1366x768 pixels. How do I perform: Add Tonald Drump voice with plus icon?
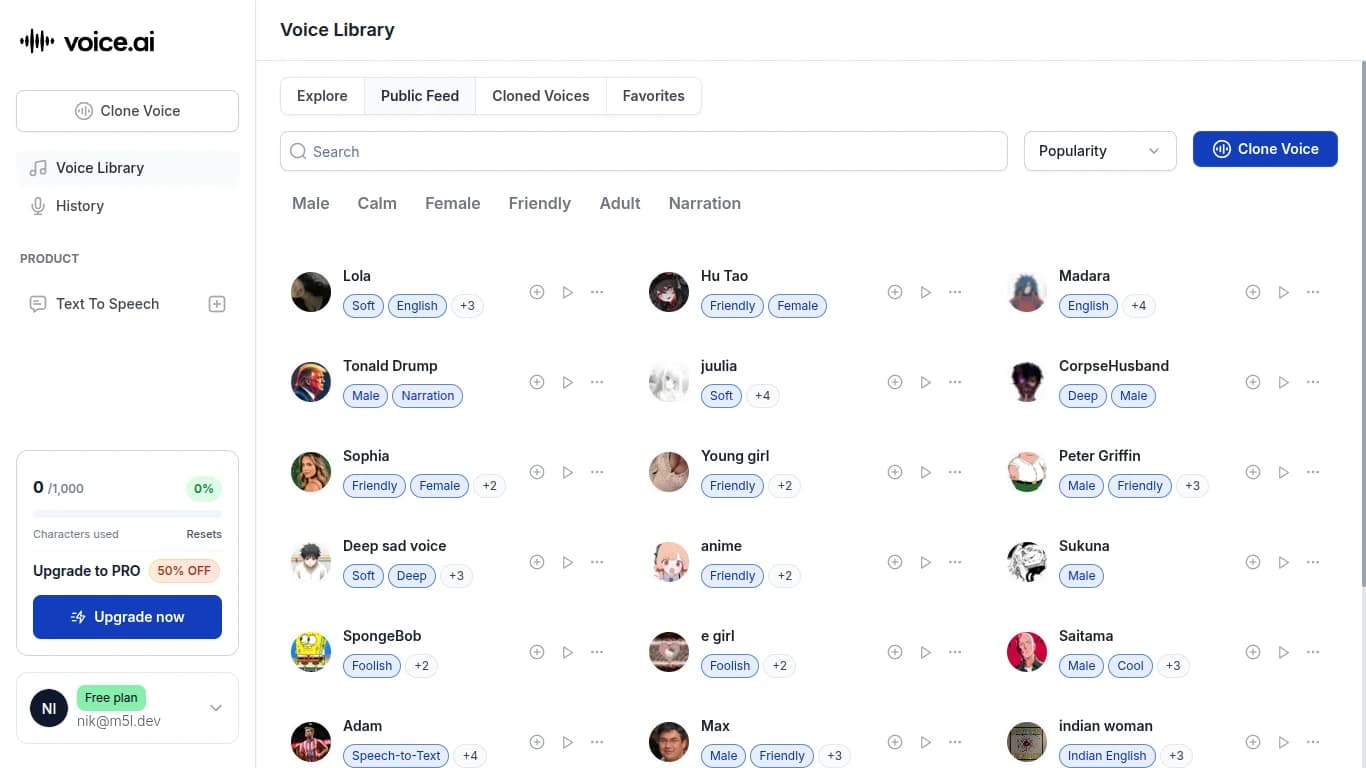coord(537,382)
